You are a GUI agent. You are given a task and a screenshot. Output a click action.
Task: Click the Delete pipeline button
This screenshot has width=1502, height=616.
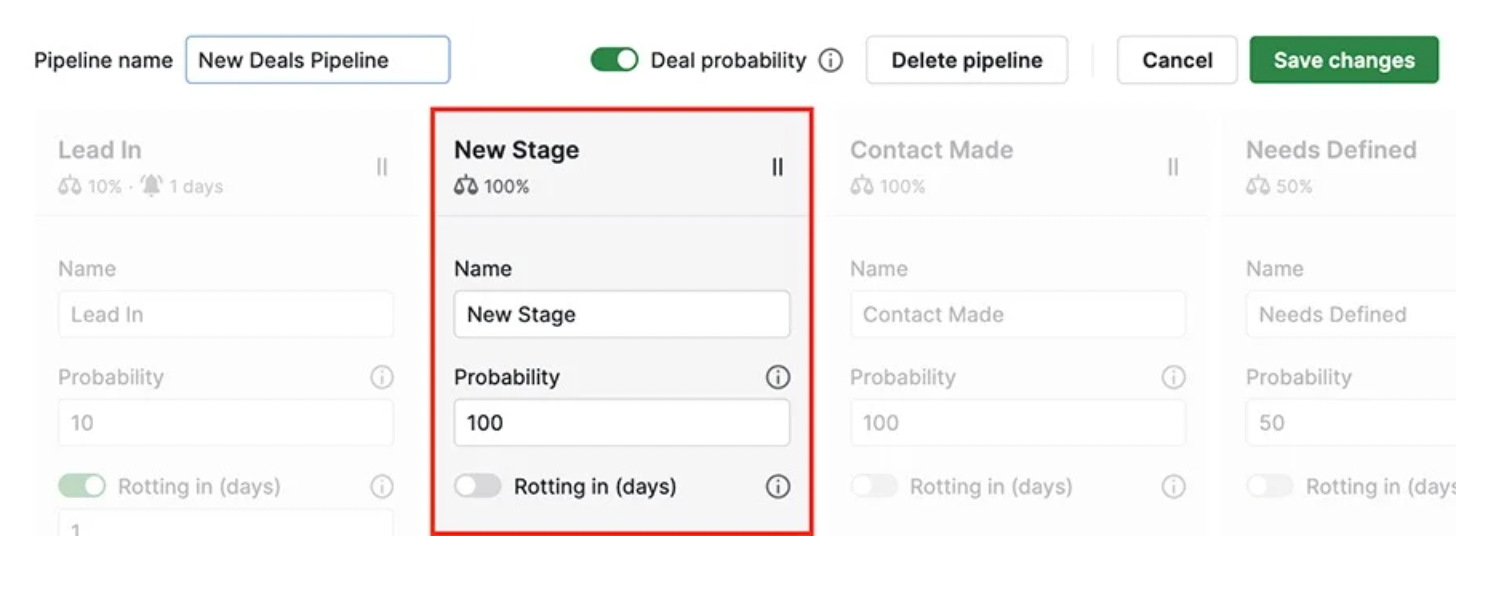coord(966,60)
